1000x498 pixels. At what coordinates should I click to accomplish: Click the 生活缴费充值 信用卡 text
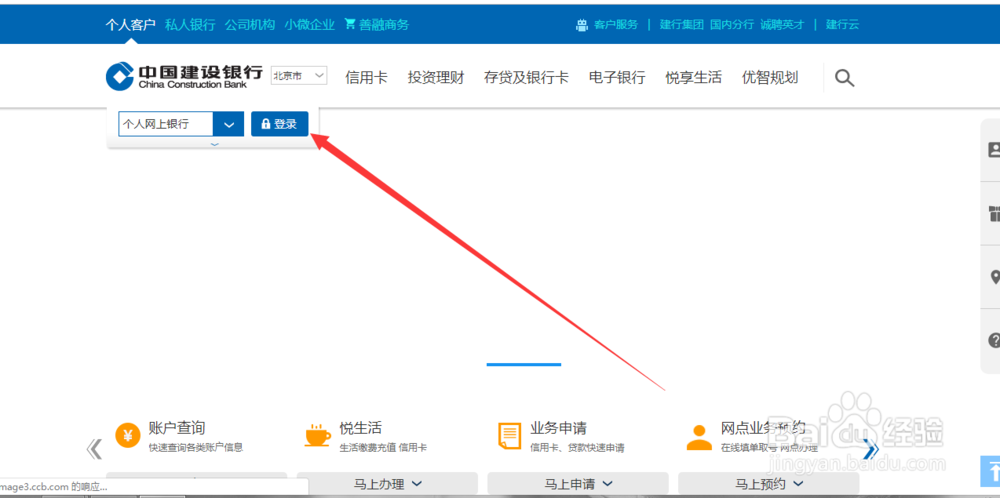(383, 448)
